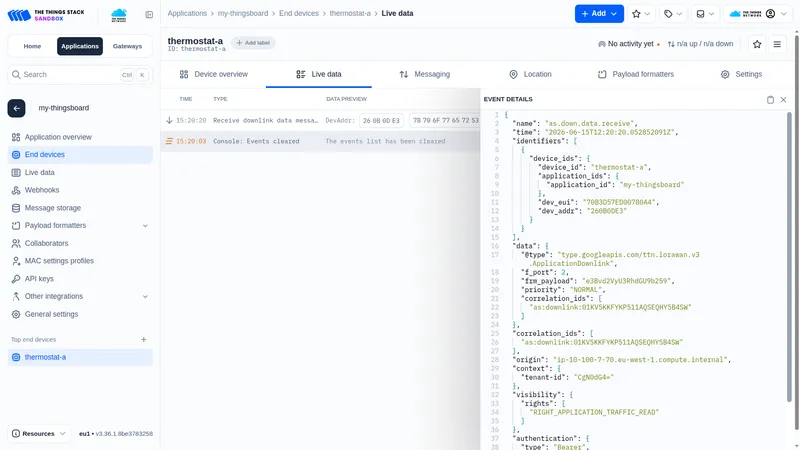
Task: Open Webhooks in sidebar
Action: tap(80, 190)
